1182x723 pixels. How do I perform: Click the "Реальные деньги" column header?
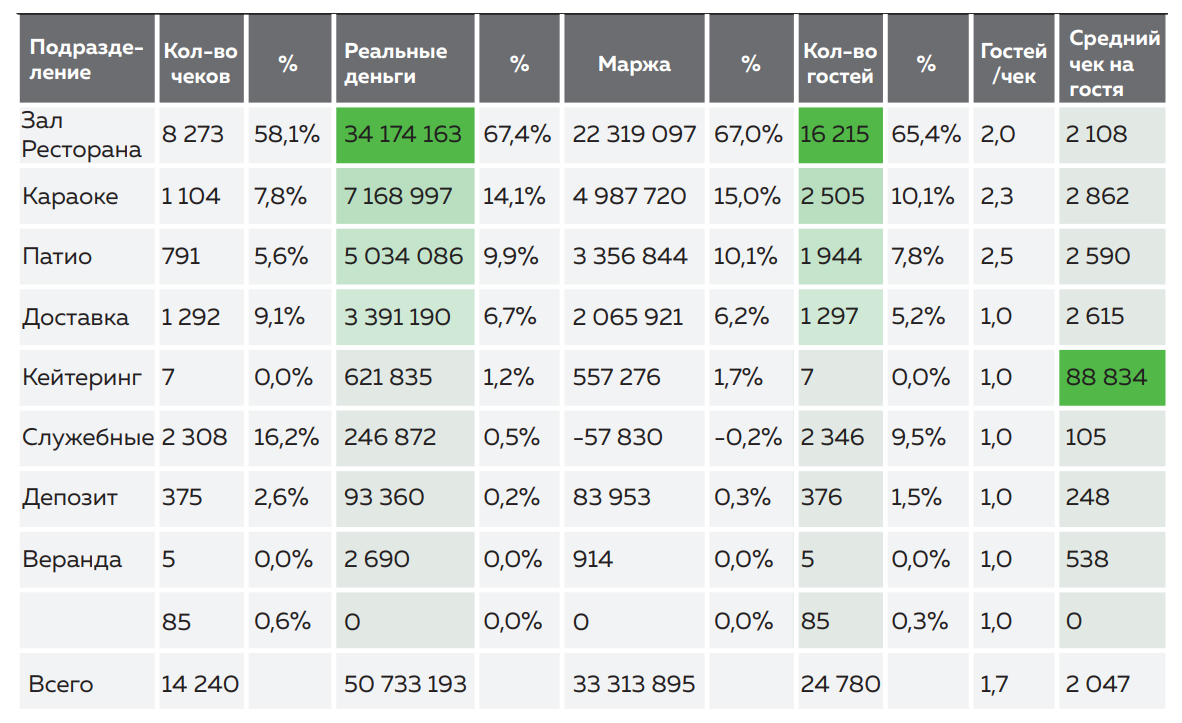click(395, 63)
